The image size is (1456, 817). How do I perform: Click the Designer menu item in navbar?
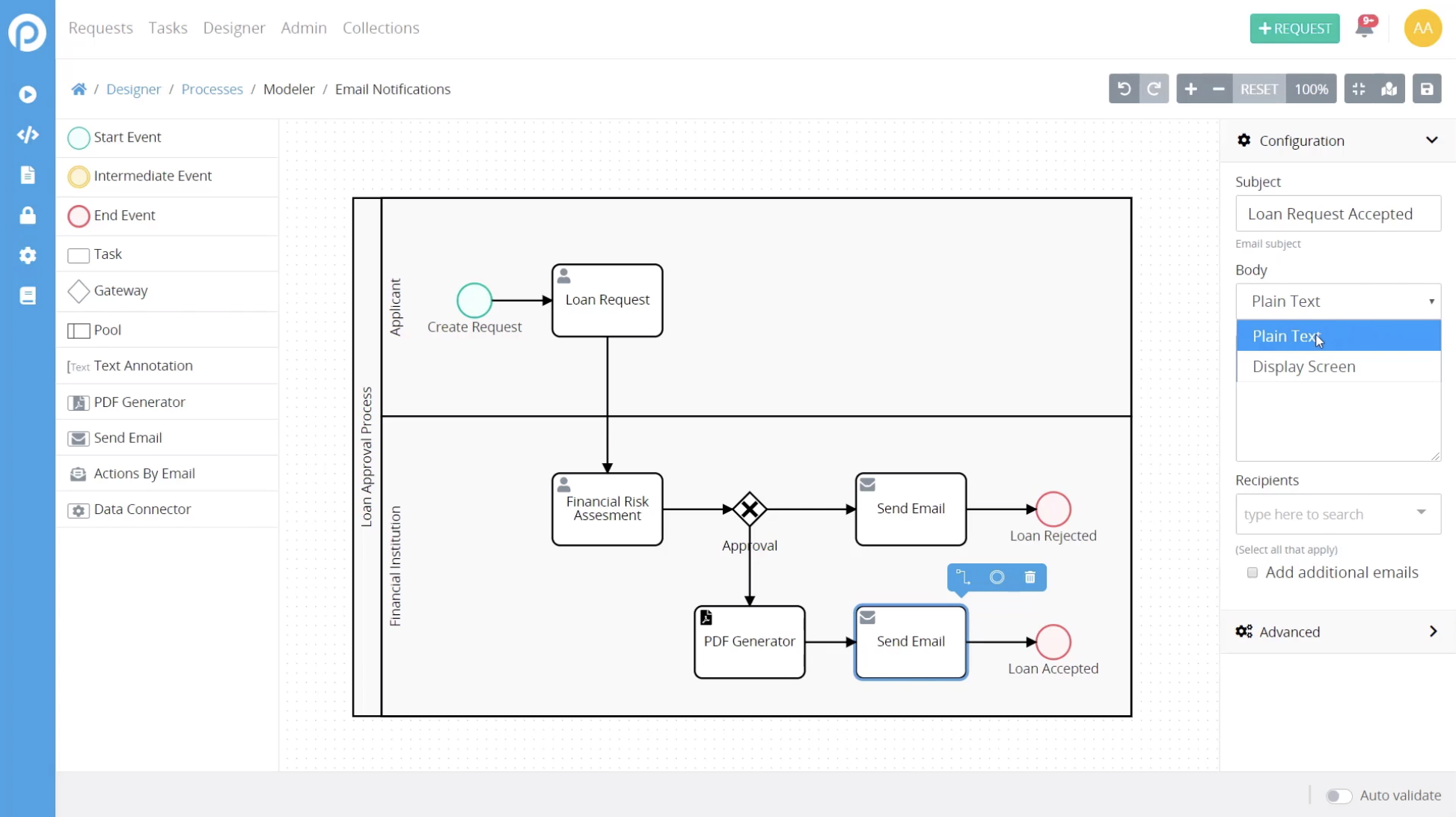pos(234,27)
